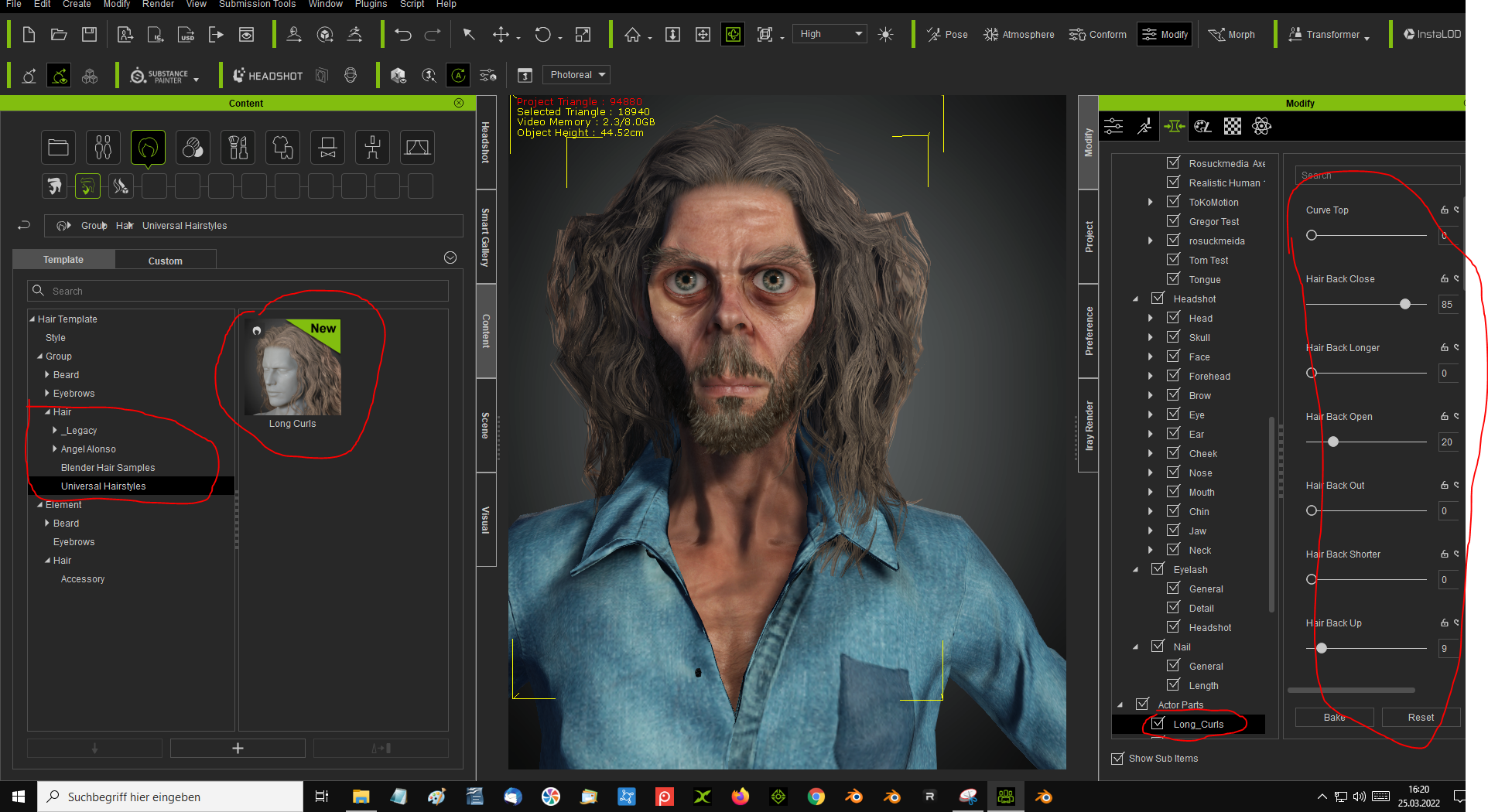This screenshot has height=812, width=1488.
Task: Toggle the Eyelash group checkbox
Action: click(1158, 569)
